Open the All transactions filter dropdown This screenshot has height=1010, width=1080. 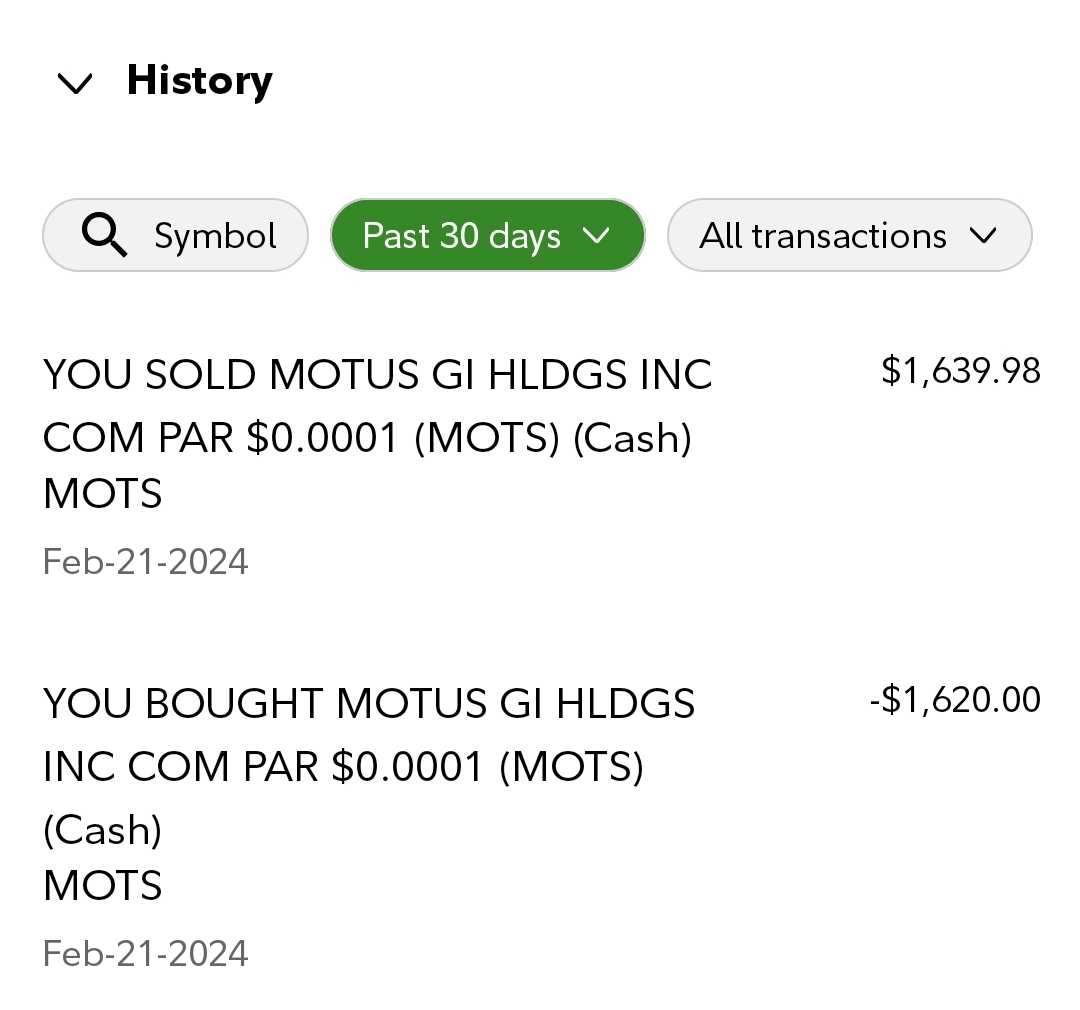(x=848, y=236)
